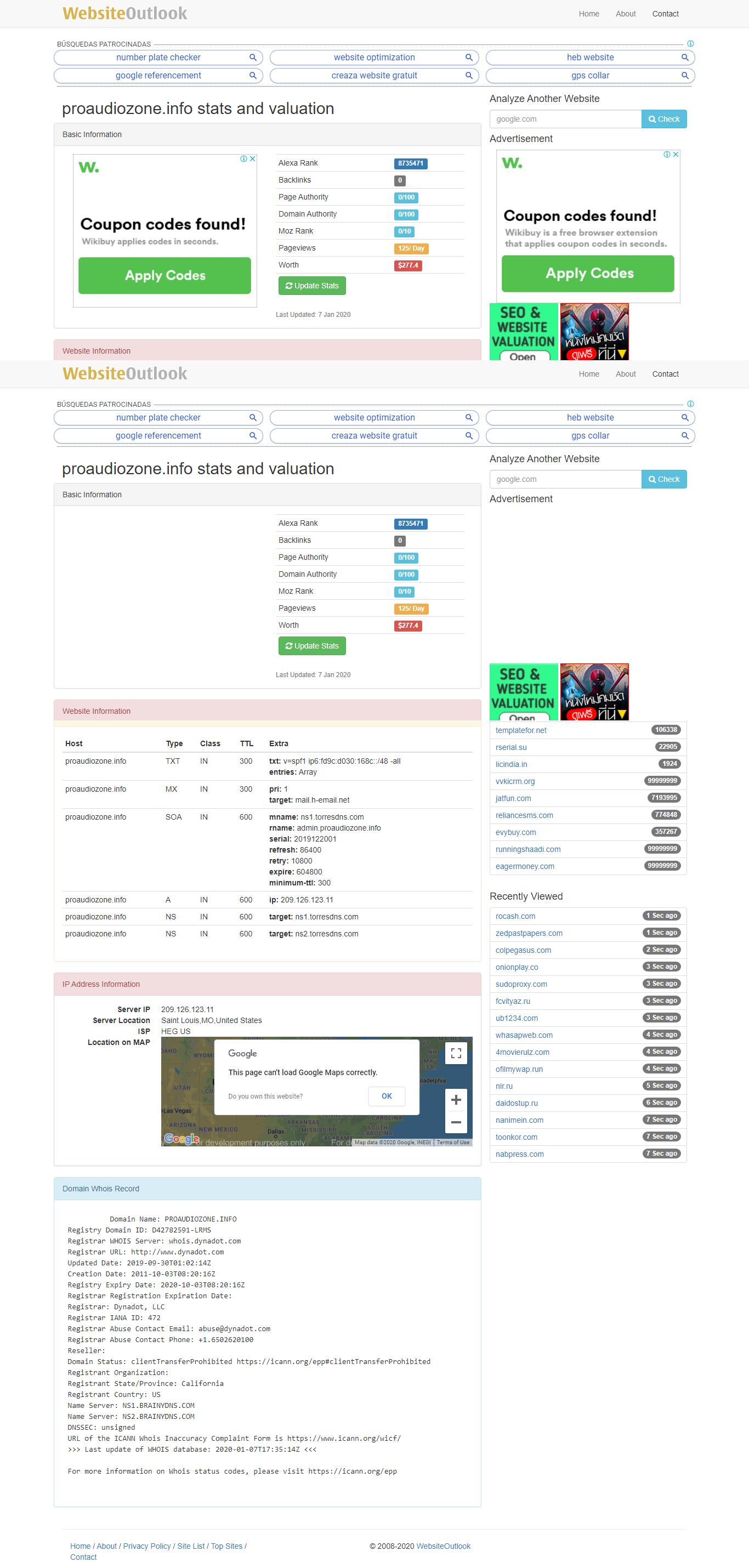Click Apply Codes in the browser extension ad
The height and width of the screenshot is (1568, 749).
[x=588, y=274]
